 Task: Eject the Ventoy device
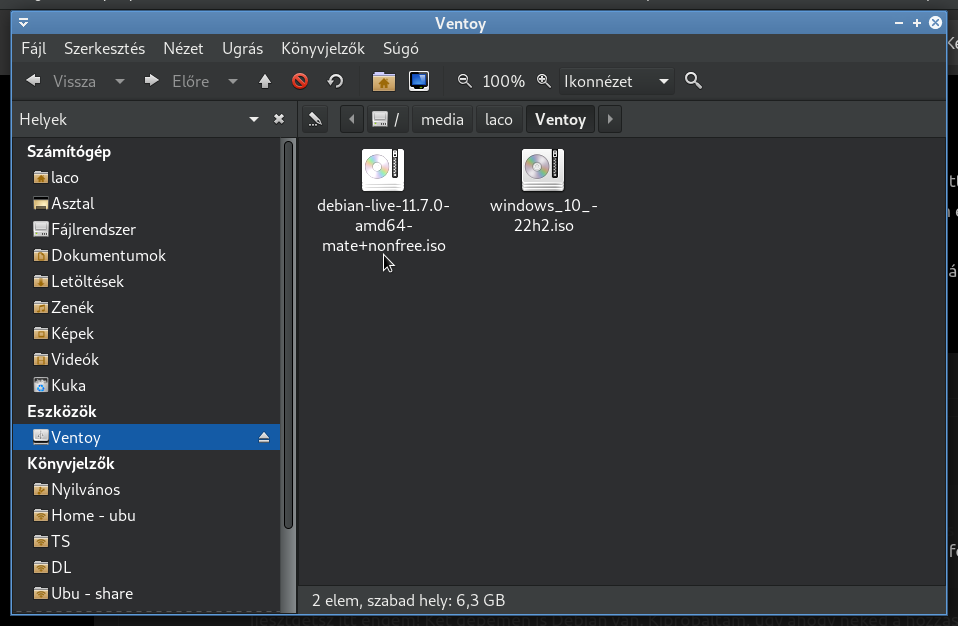264,437
